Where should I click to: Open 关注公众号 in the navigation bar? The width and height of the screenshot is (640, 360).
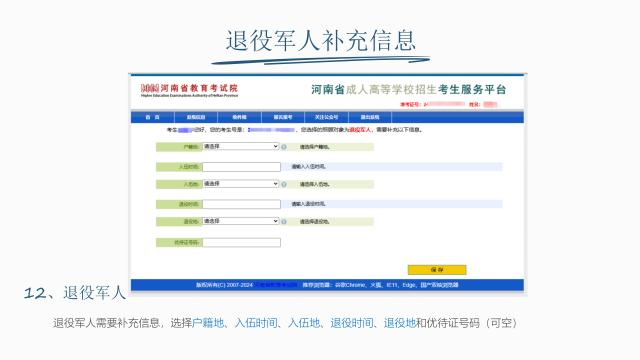point(327,117)
